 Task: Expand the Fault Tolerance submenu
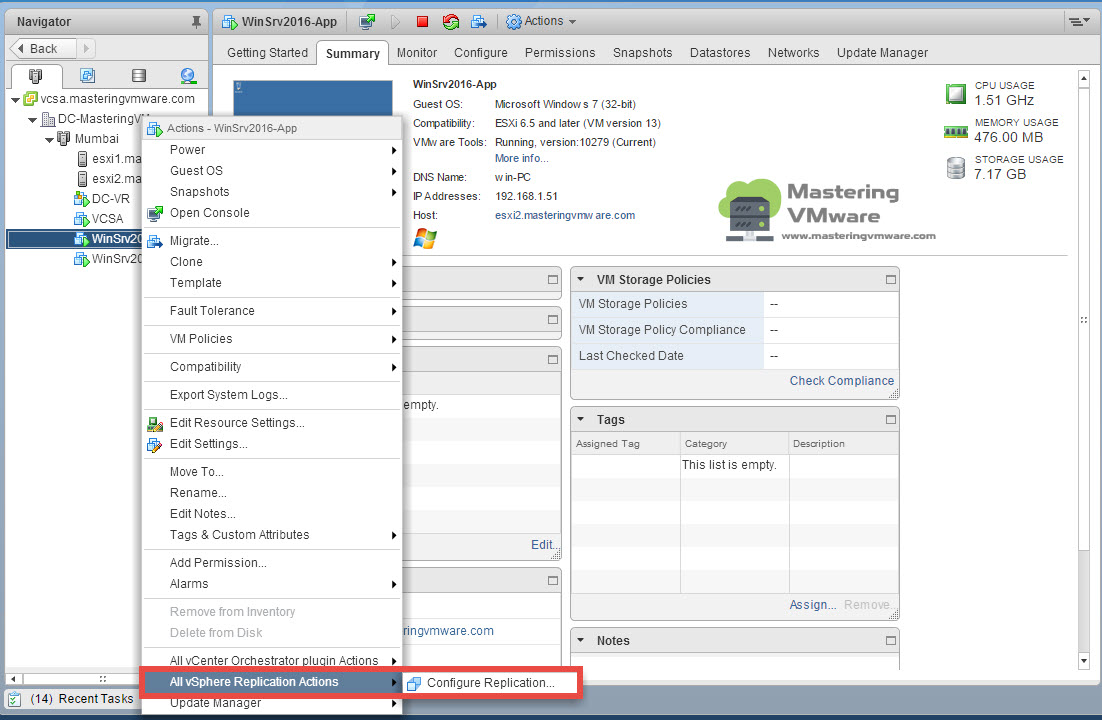pyautogui.click(x=272, y=311)
